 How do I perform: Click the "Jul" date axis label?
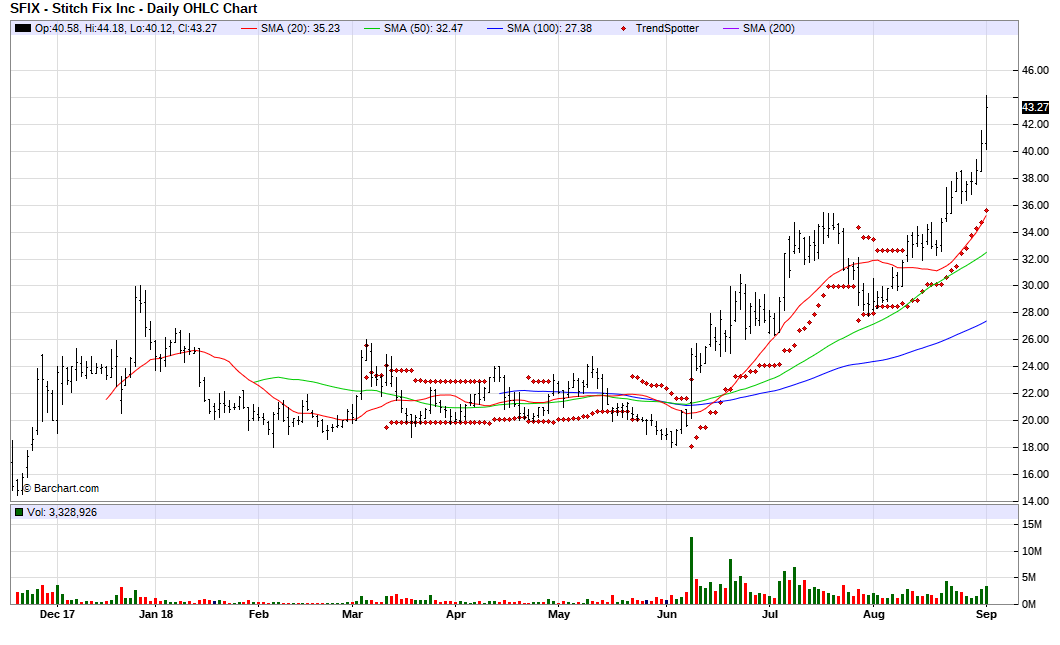point(770,614)
